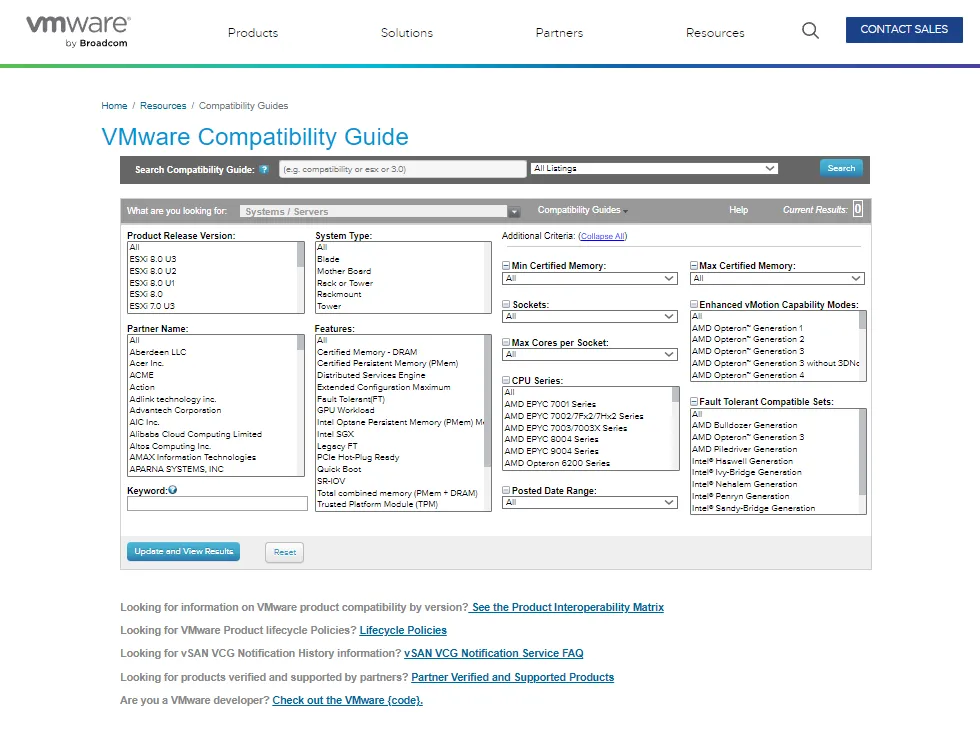The image size is (980, 732).
Task: Select Intel Haswell Generation fault tolerant set
Action: click(742, 461)
